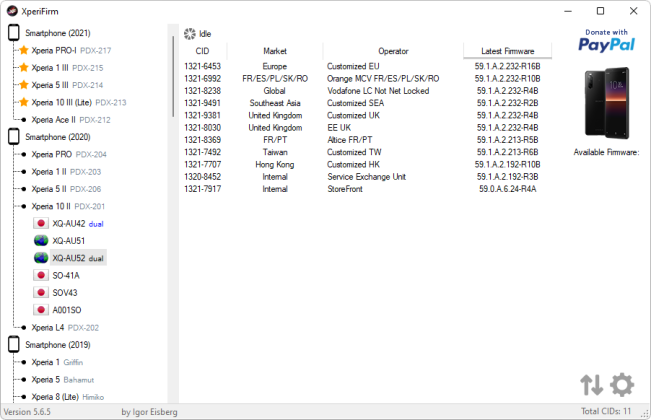
Task: Select the A001SO variant
Action: click(x=67, y=310)
